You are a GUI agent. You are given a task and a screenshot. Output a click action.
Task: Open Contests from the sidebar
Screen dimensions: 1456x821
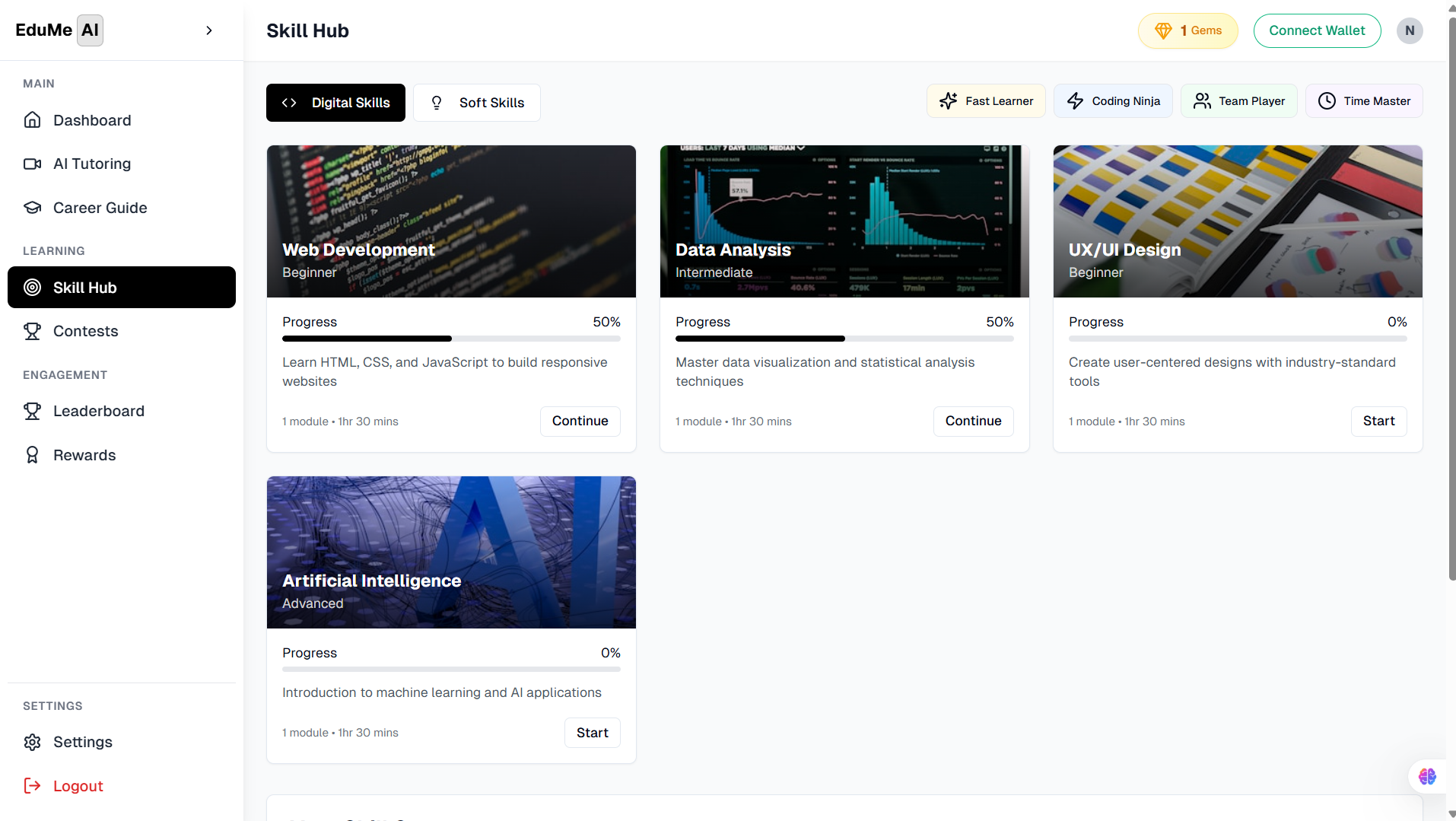(x=122, y=331)
